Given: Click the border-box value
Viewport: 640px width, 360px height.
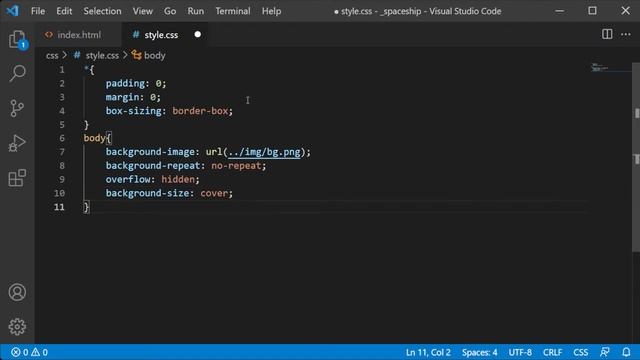Looking at the screenshot, I should (200, 111).
